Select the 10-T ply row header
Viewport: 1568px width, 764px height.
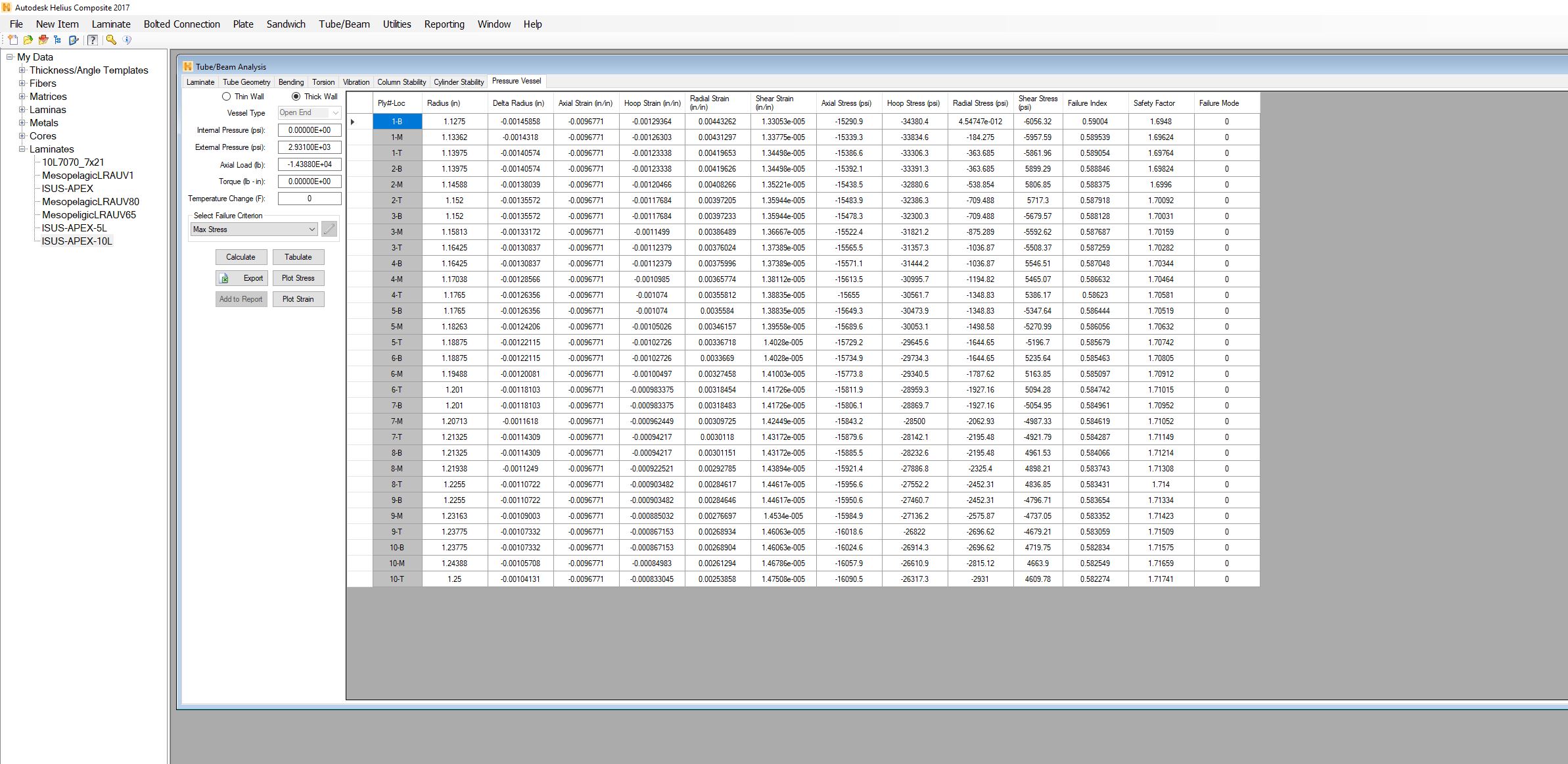[x=397, y=579]
